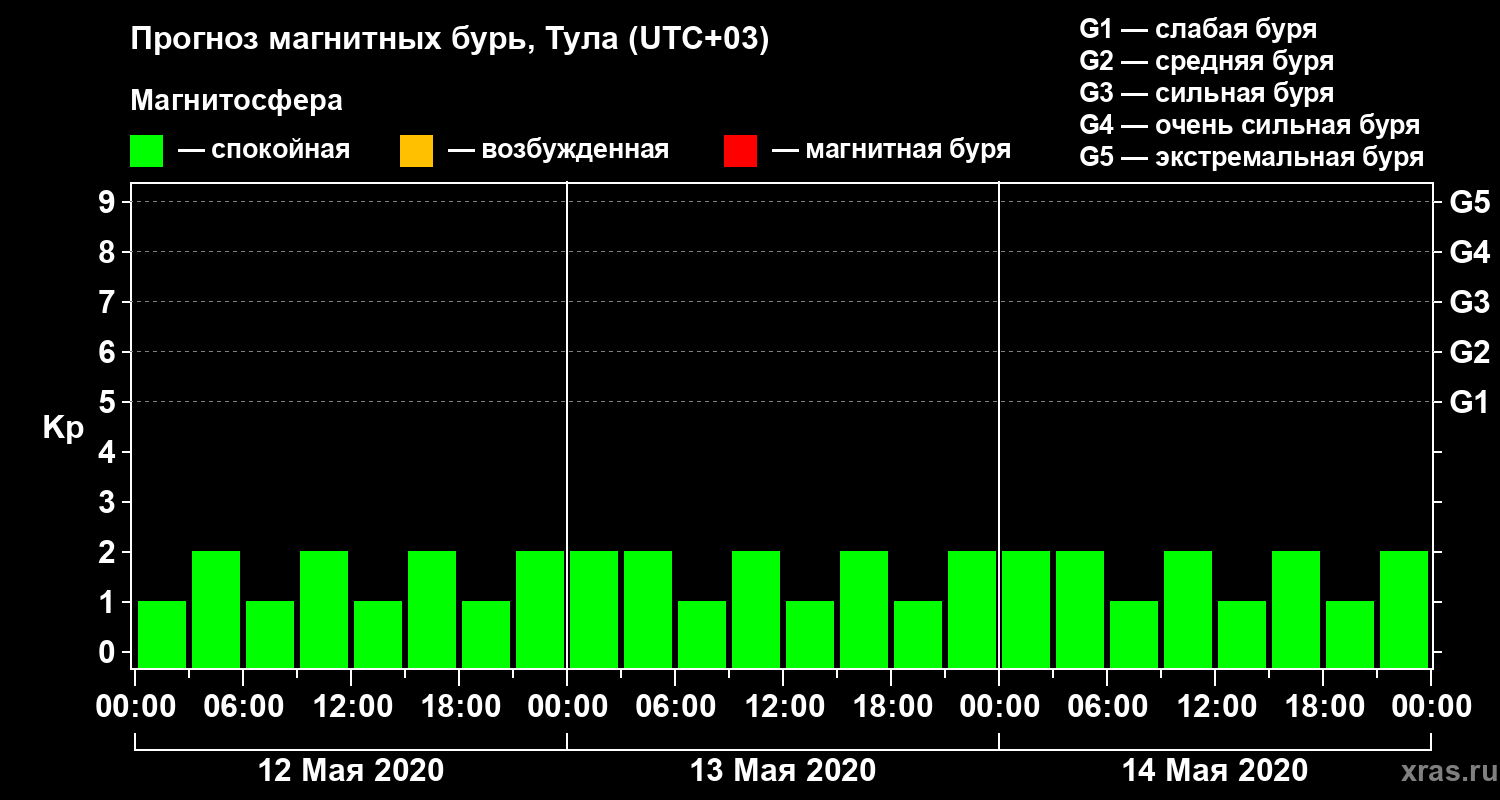Viewport: 1500px width, 800px height.
Task: Click the '06:00' tick label for 12 Мая
Action: [x=243, y=707]
